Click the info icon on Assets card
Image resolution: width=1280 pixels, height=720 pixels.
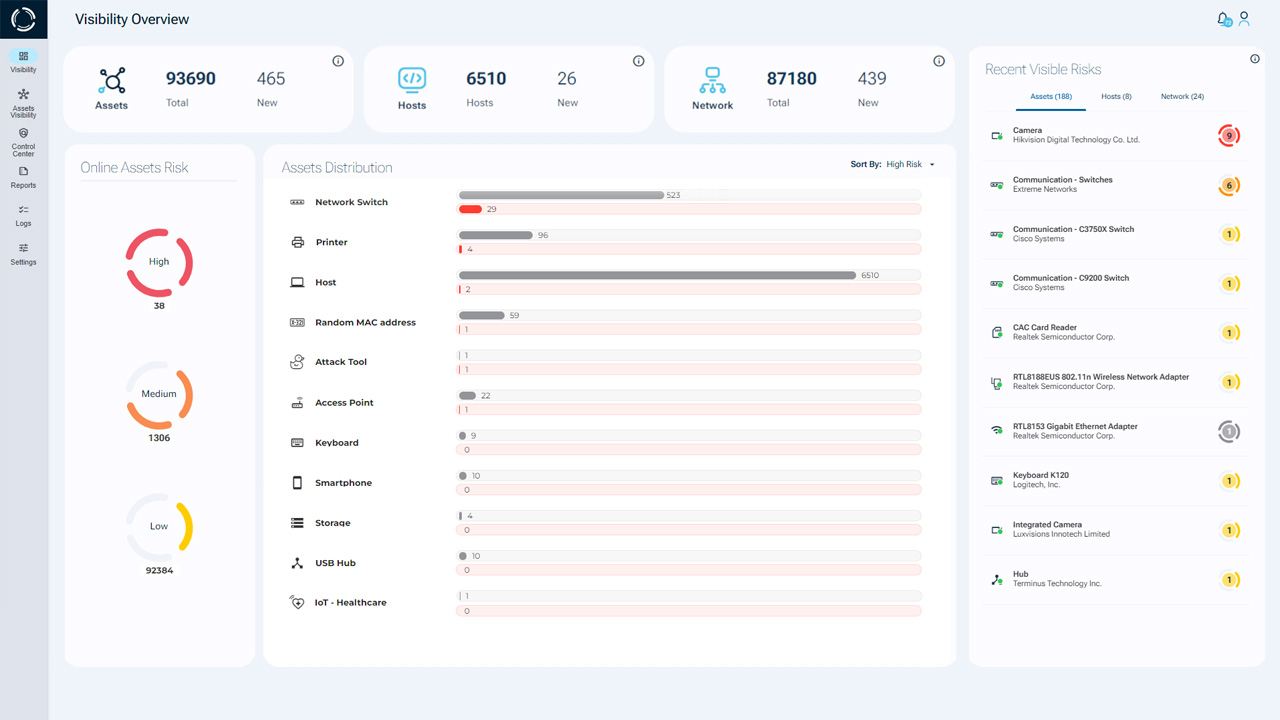pyautogui.click(x=338, y=61)
